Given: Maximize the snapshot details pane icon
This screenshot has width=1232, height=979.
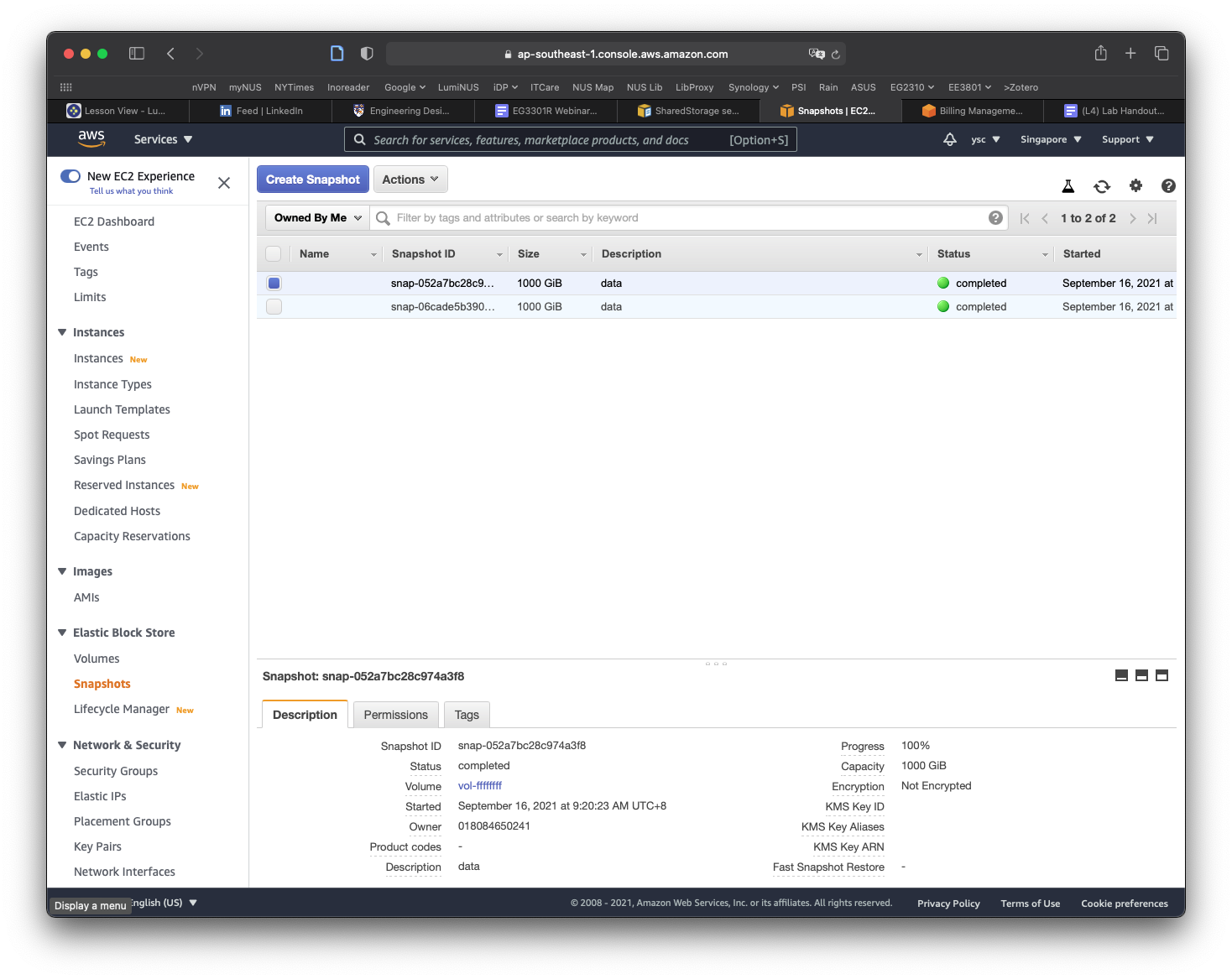Looking at the screenshot, I should 1162,675.
